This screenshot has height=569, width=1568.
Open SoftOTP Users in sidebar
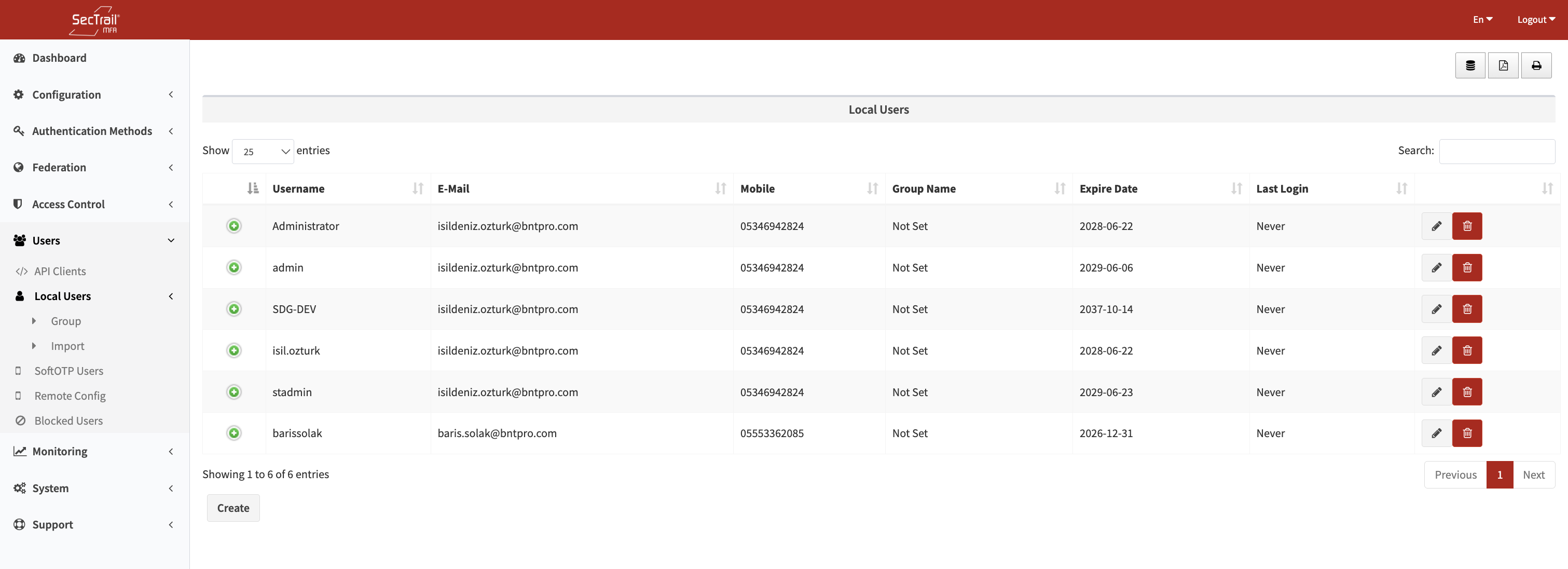68,370
